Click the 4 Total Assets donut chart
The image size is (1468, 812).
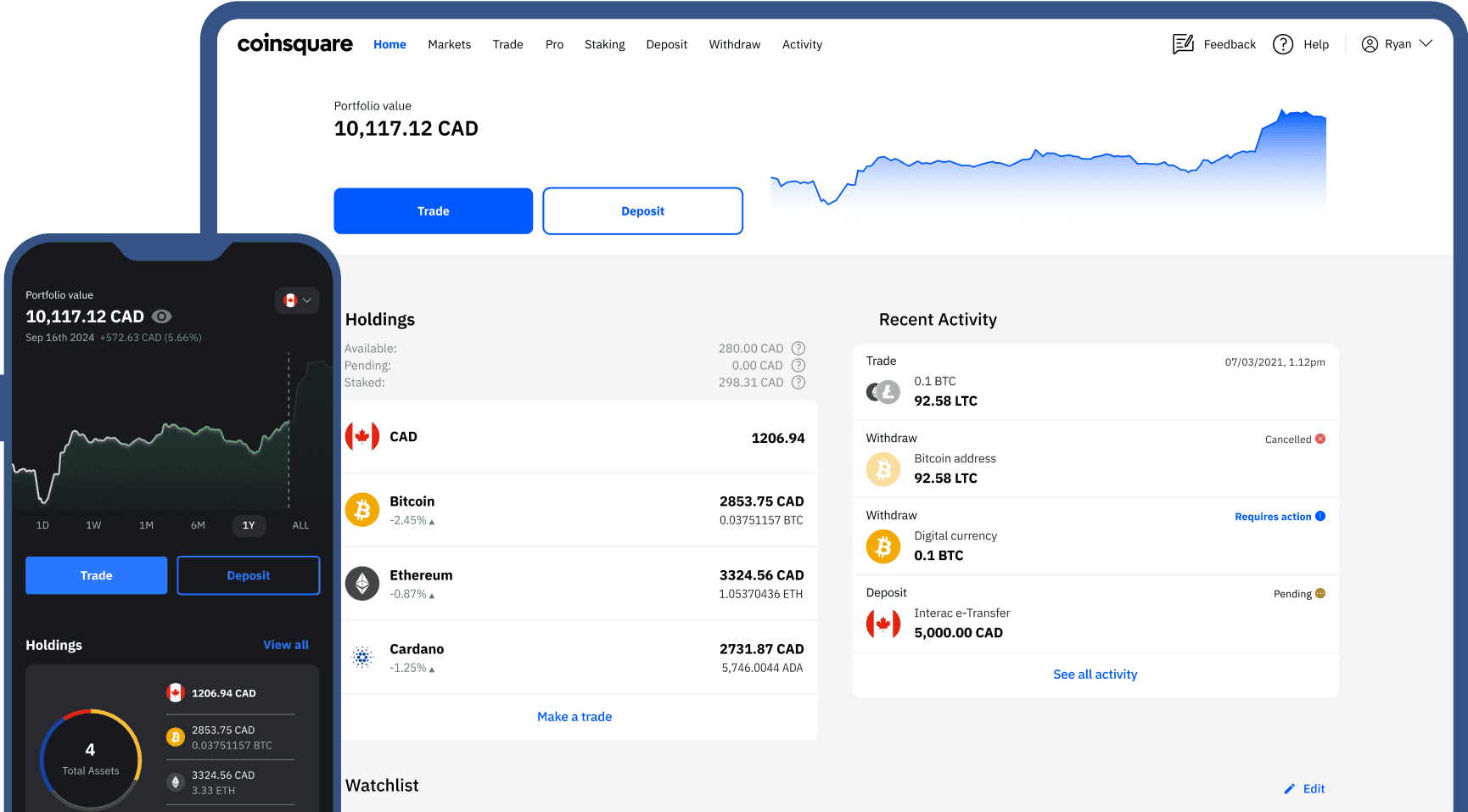pyautogui.click(x=91, y=759)
